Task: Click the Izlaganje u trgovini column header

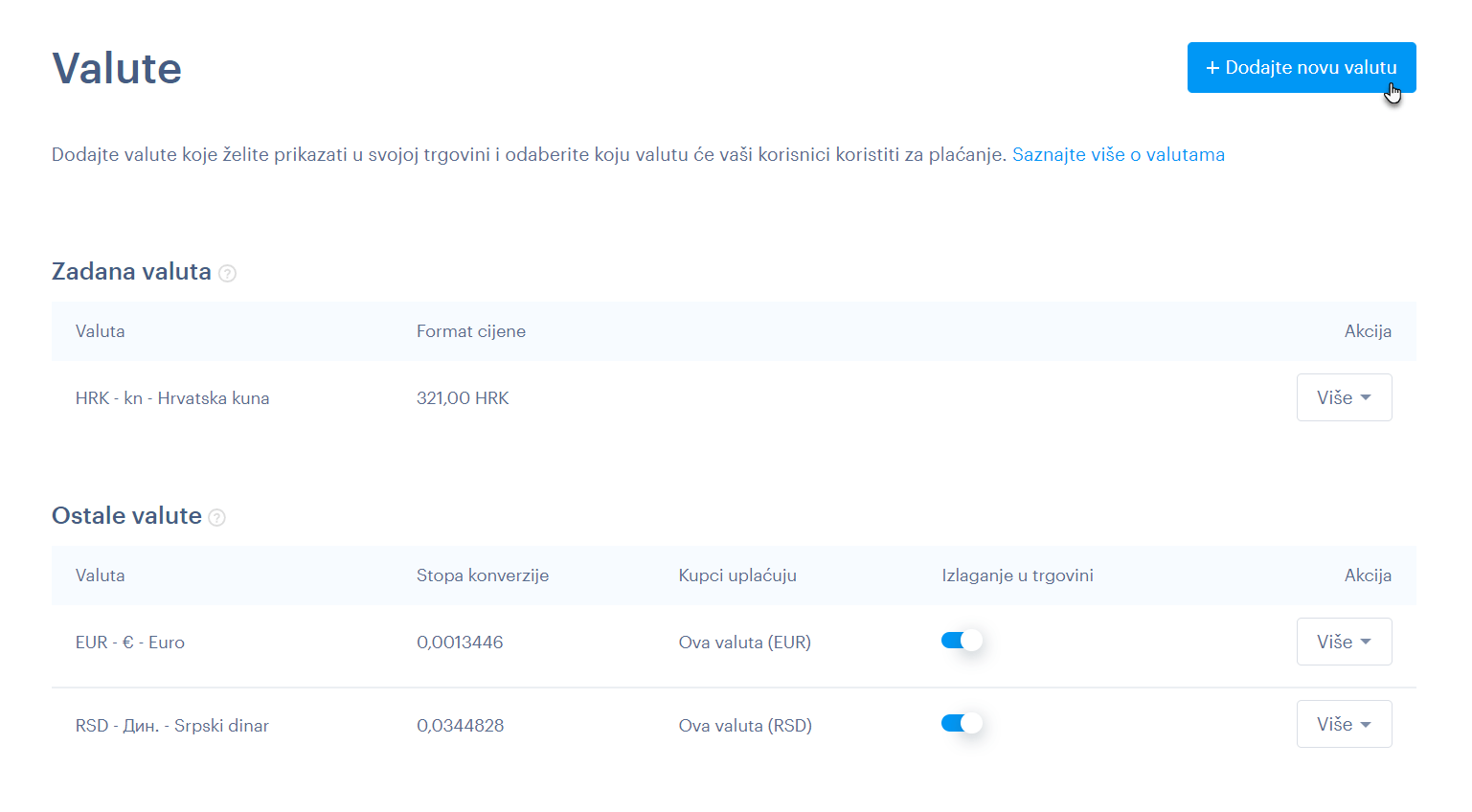Action: pyautogui.click(x=1017, y=575)
